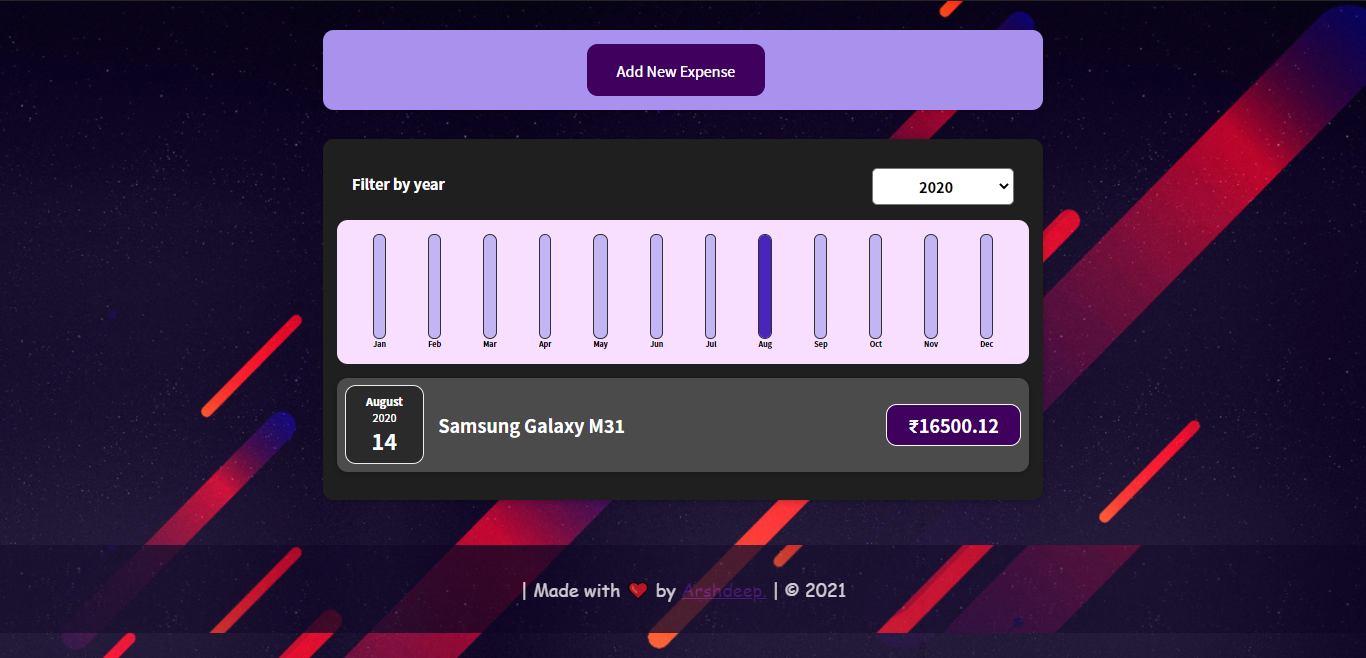Click the November chart bar
The height and width of the screenshot is (658, 1366).
pos(931,286)
